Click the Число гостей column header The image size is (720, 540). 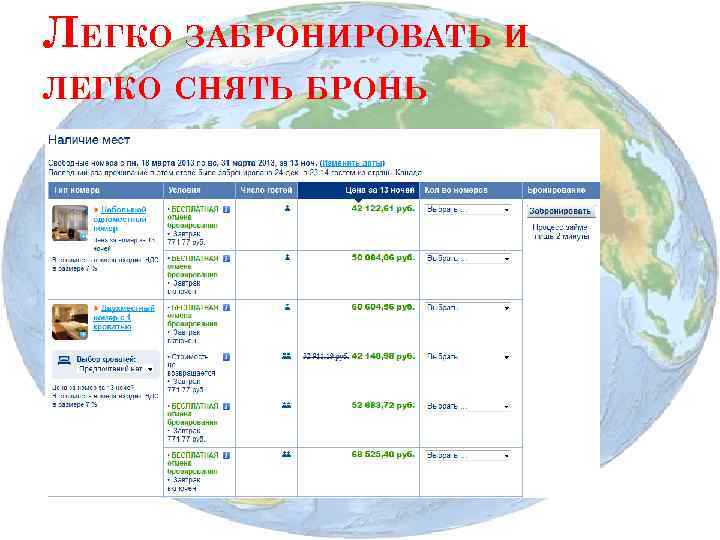click(x=267, y=190)
